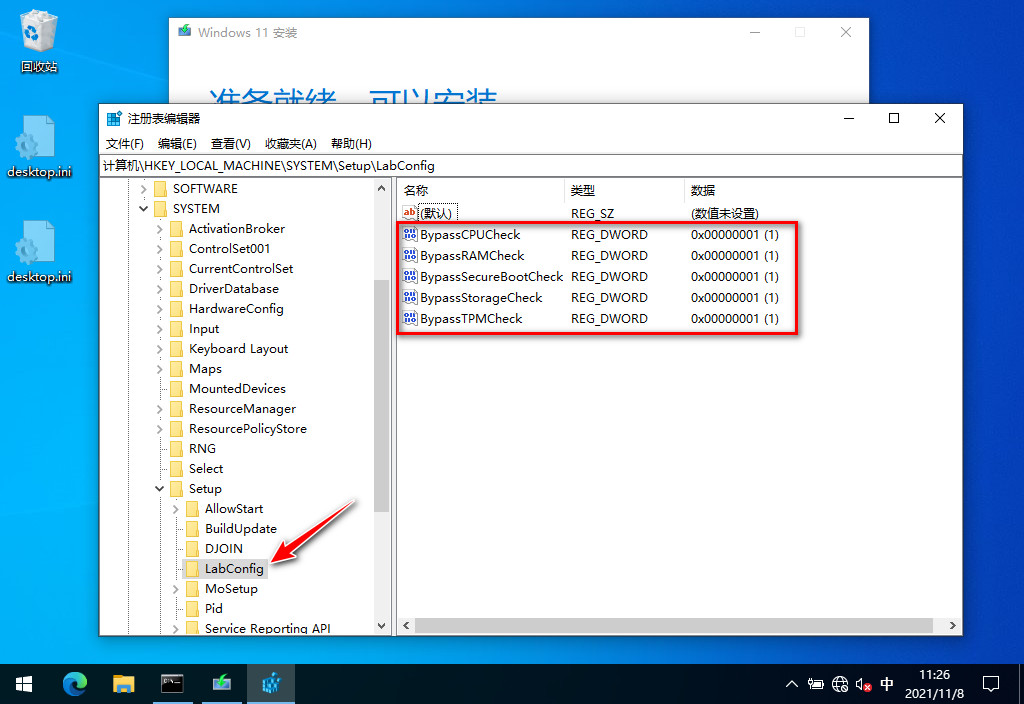Click the 类型 column header

(x=624, y=191)
